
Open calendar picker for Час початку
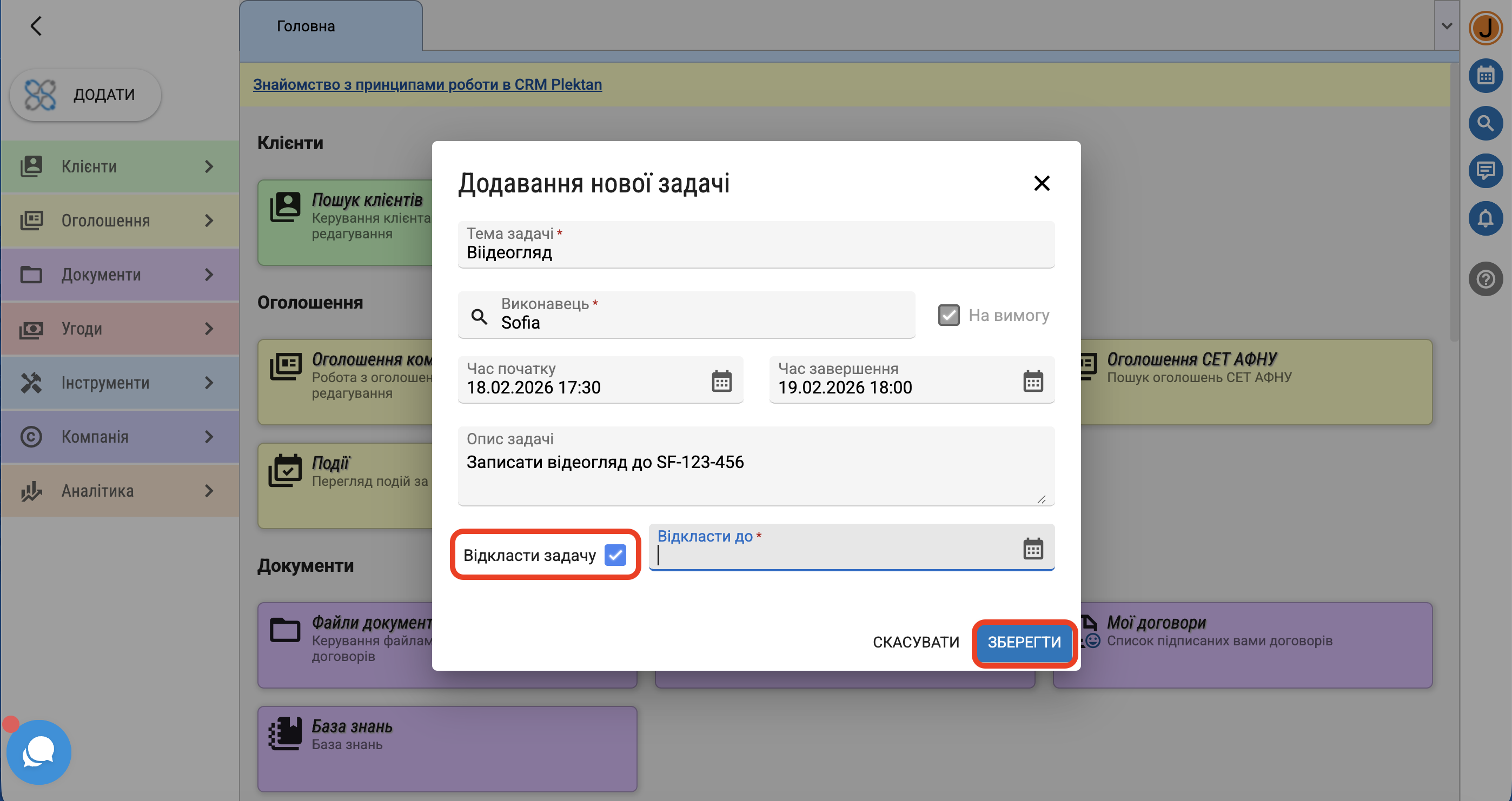721,381
